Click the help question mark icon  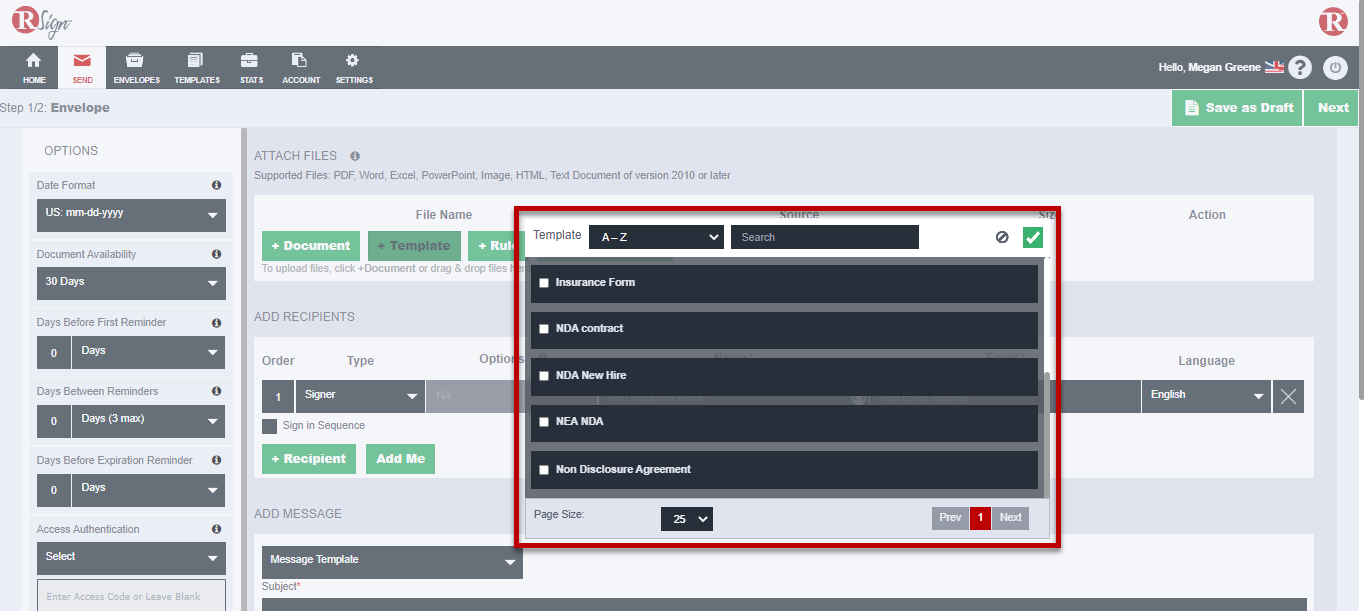pyautogui.click(x=1299, y=67)
